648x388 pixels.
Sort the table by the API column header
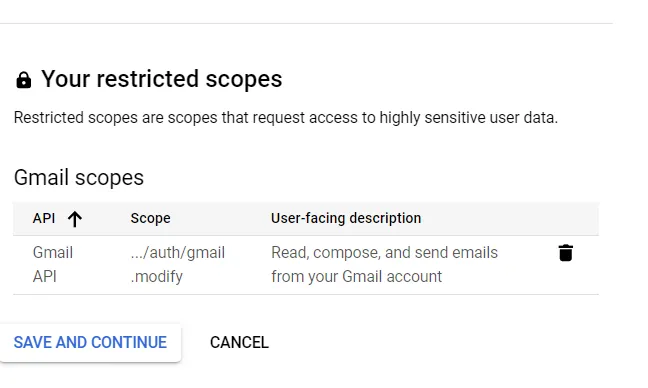point(44,218)
